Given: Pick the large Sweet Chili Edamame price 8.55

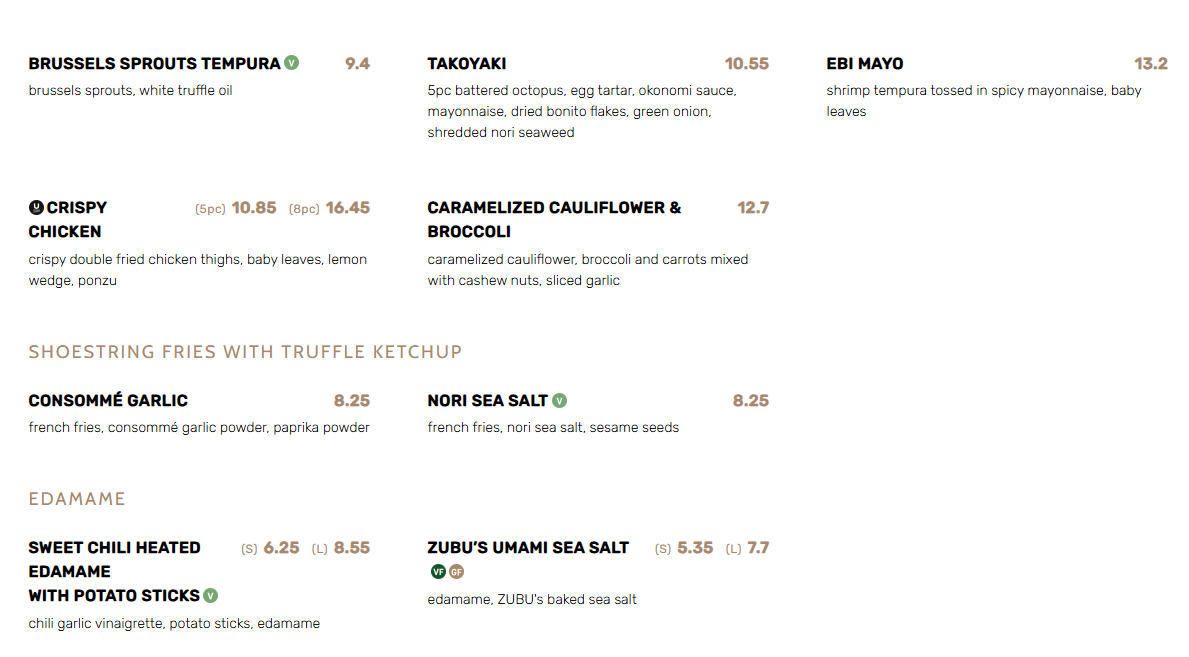Looking at the screenshot, I should (352, 548).
